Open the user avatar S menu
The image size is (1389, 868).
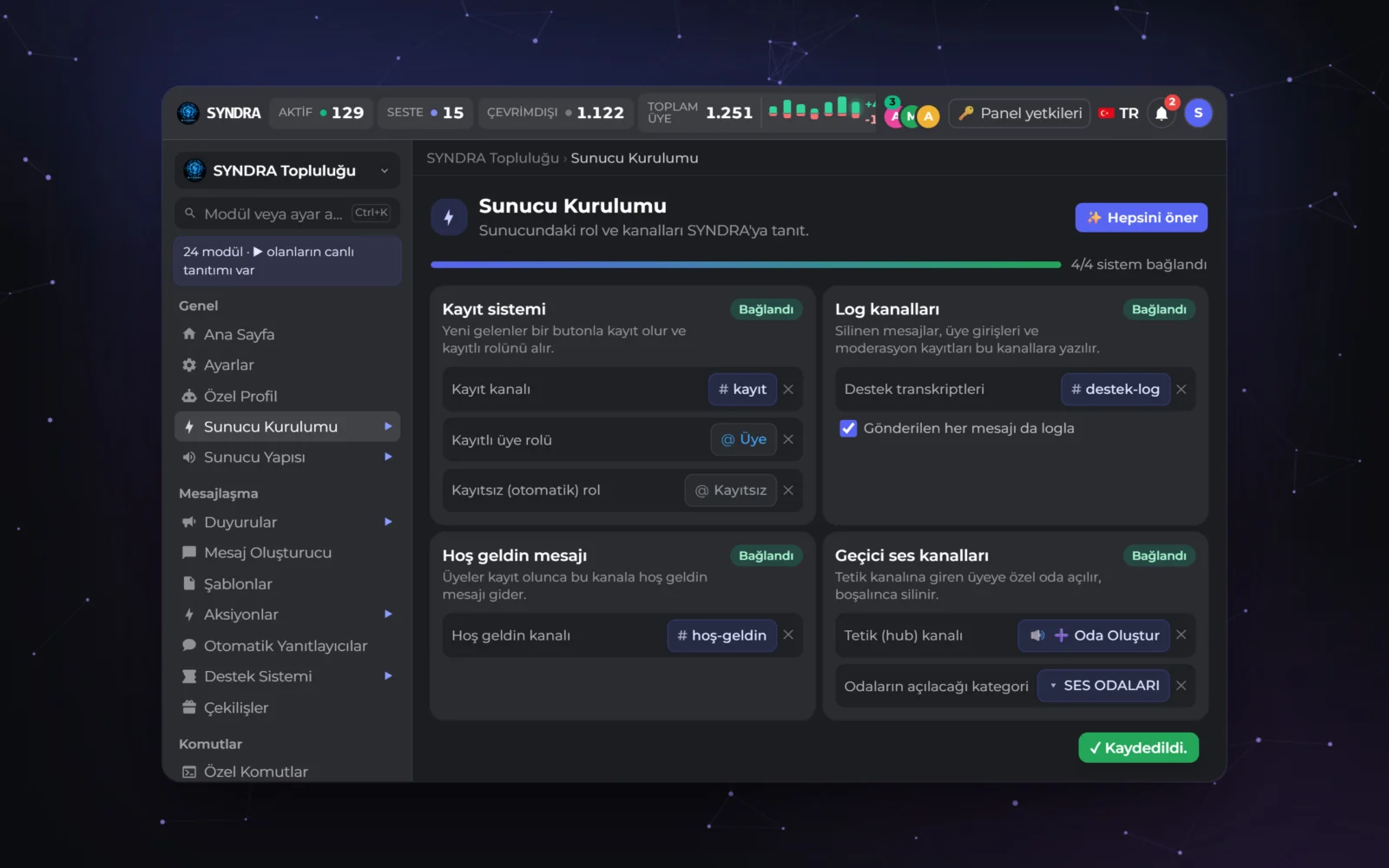(x=1198, y=113)
